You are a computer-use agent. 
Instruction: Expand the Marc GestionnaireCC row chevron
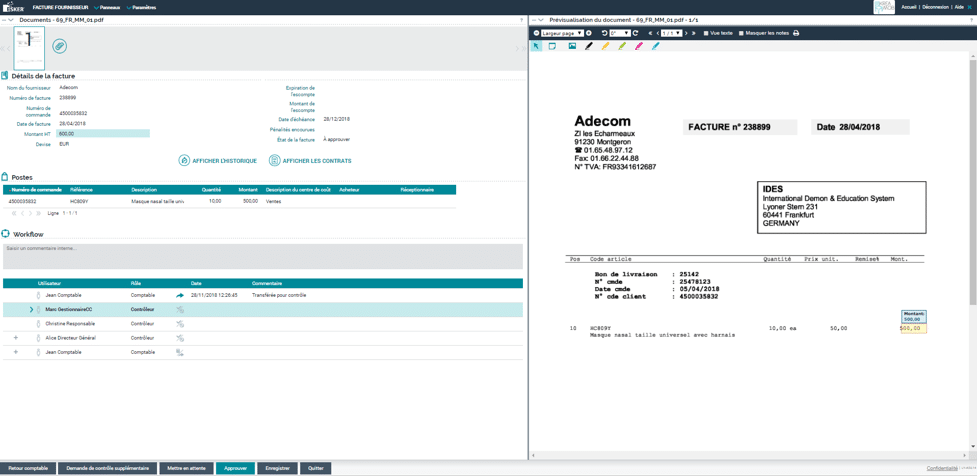pos(32,309)
